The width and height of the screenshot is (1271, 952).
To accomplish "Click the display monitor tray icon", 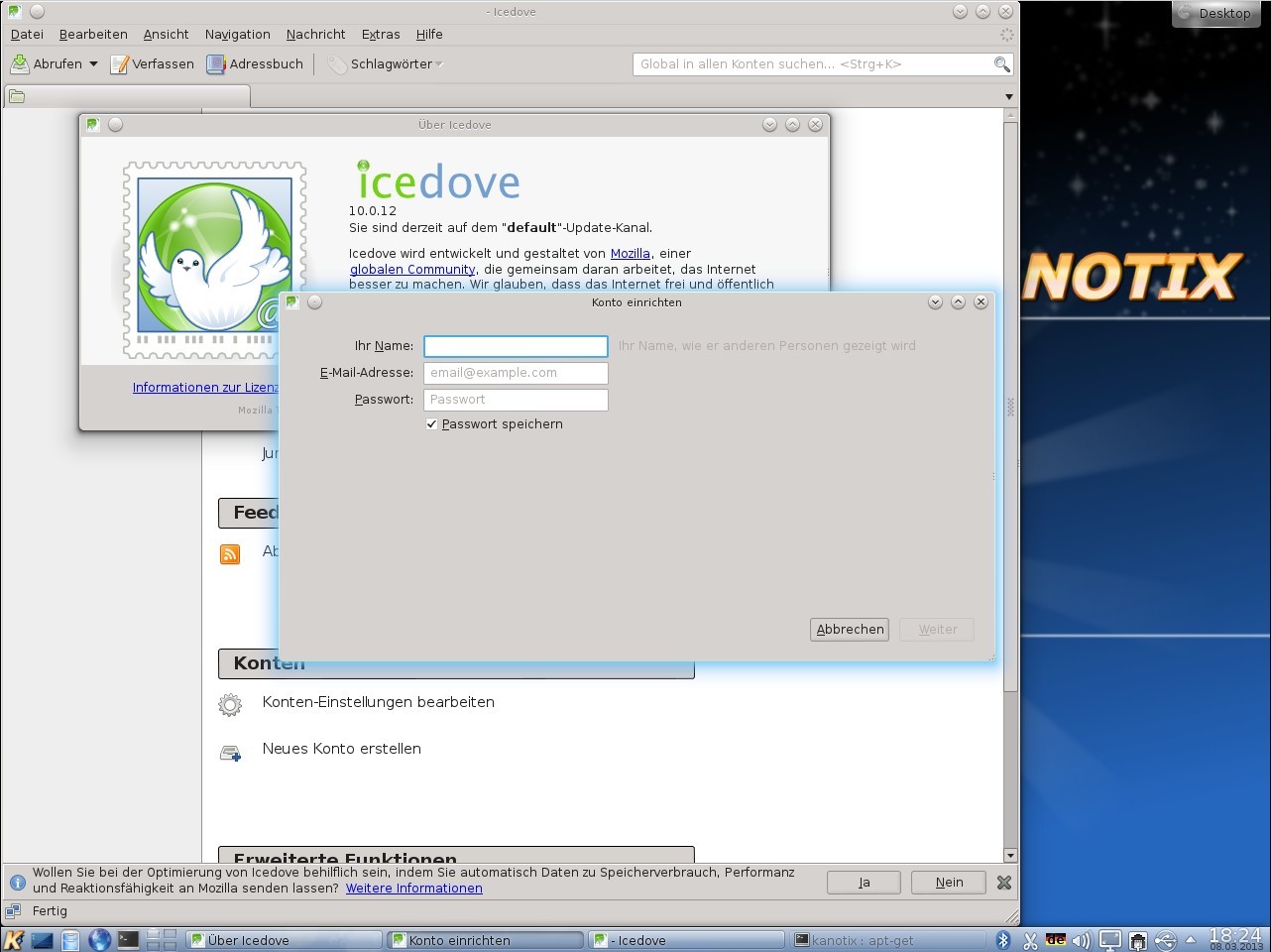I will click(x=1110, y=940).
